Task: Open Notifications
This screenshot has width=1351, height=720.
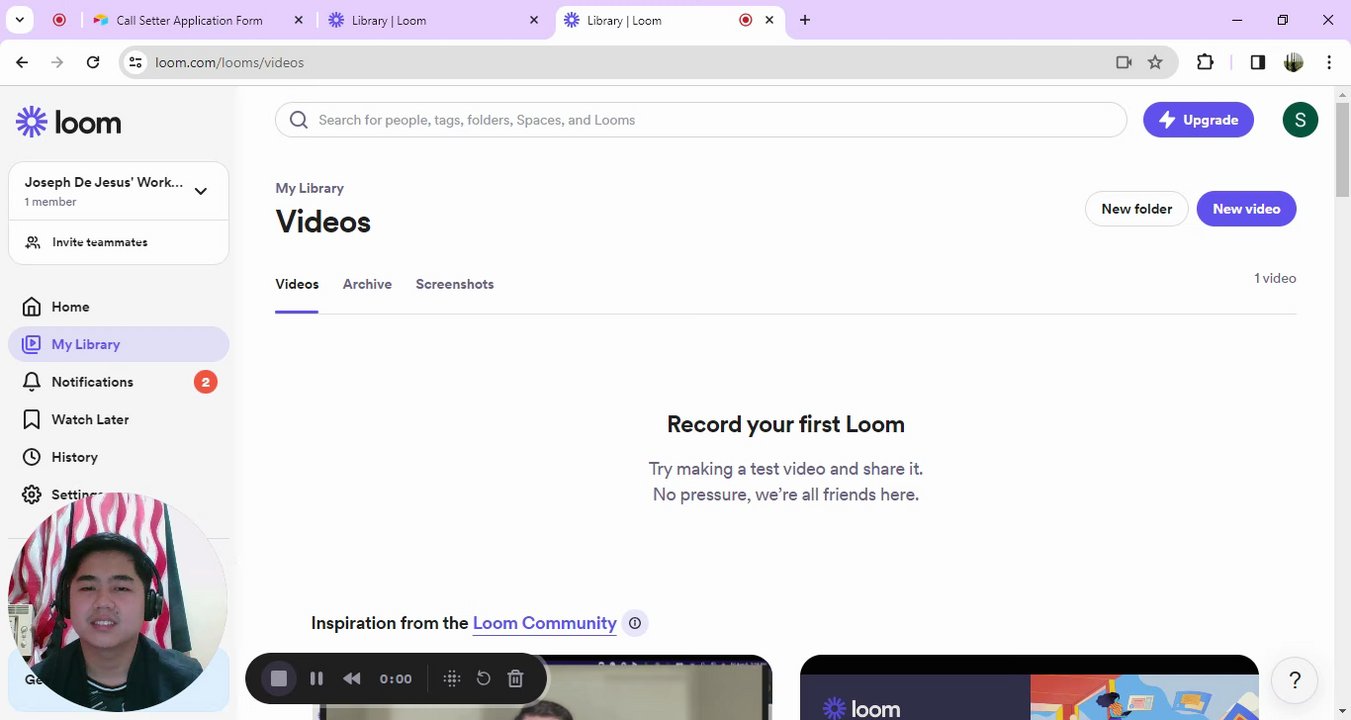Action: tap(118, 382)
